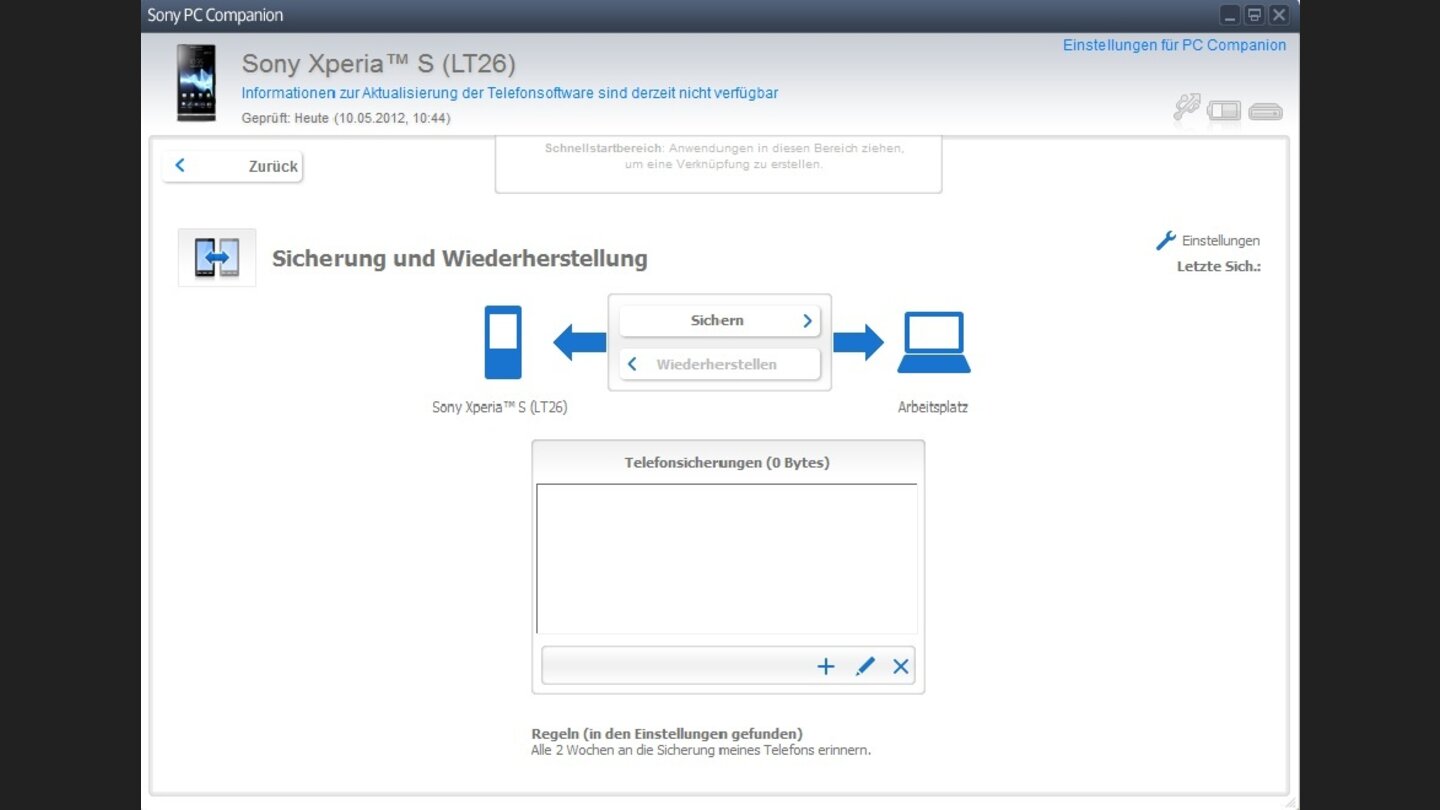Click the Arbeitsplatz label

point(933,408)
